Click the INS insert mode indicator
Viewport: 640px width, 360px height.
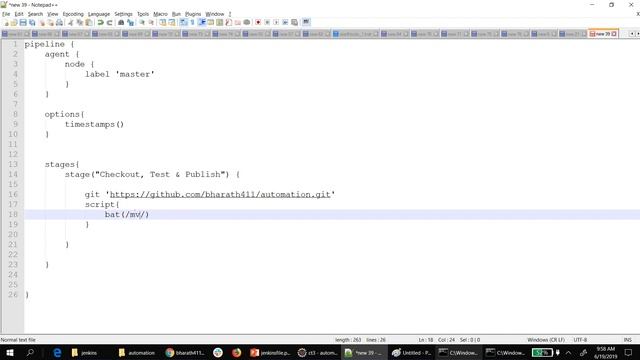[x=627, y=340]
